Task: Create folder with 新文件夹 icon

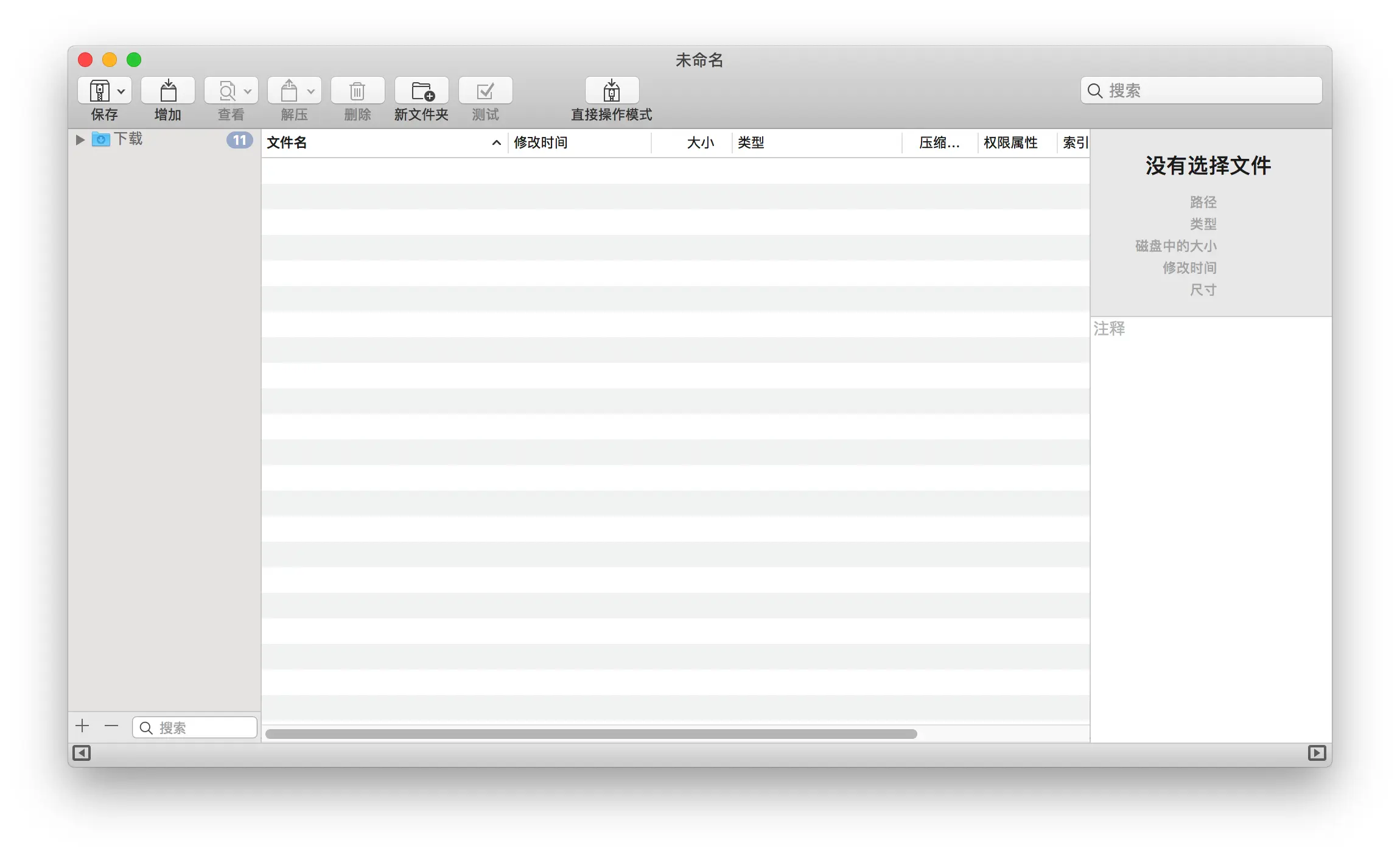Action: (x=422, y=91)
